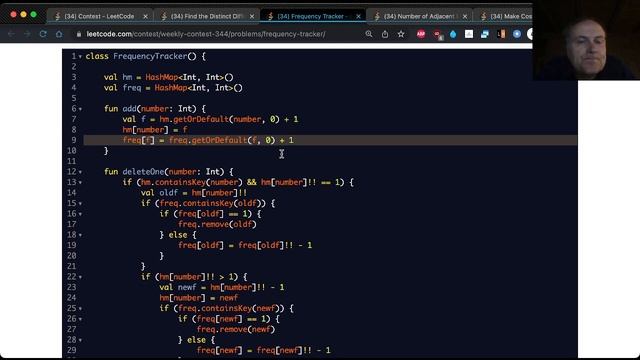Close the Number of Adjacent tab

pos(465,16)
